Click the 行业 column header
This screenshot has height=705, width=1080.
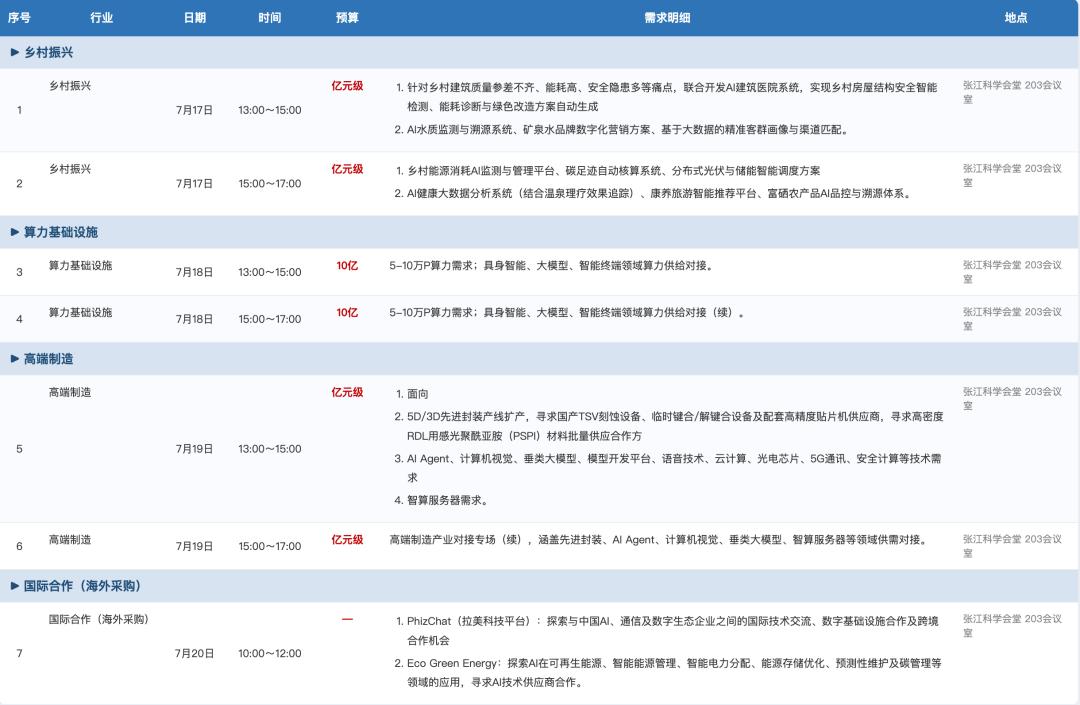pyautogui.click(x=101, y=18)
